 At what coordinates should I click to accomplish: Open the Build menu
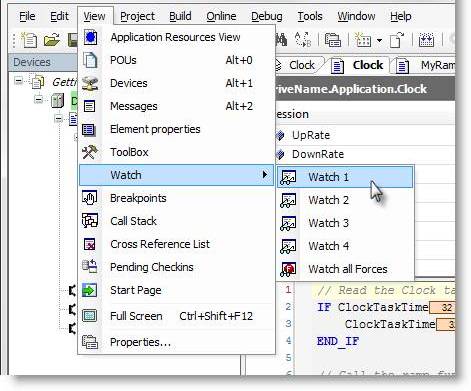pos(180,16)
